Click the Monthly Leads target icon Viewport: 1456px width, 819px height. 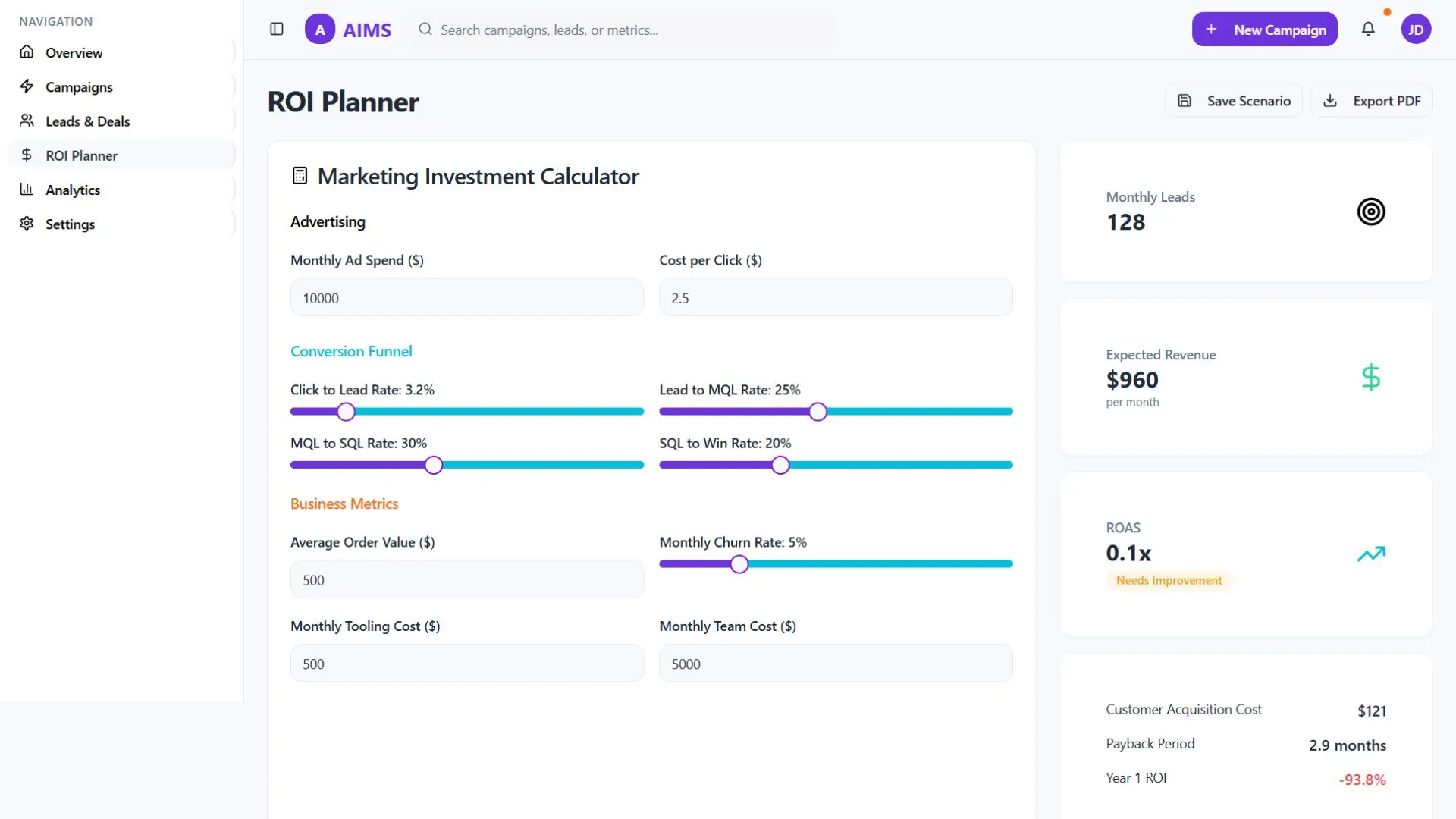pos(1371,212)
